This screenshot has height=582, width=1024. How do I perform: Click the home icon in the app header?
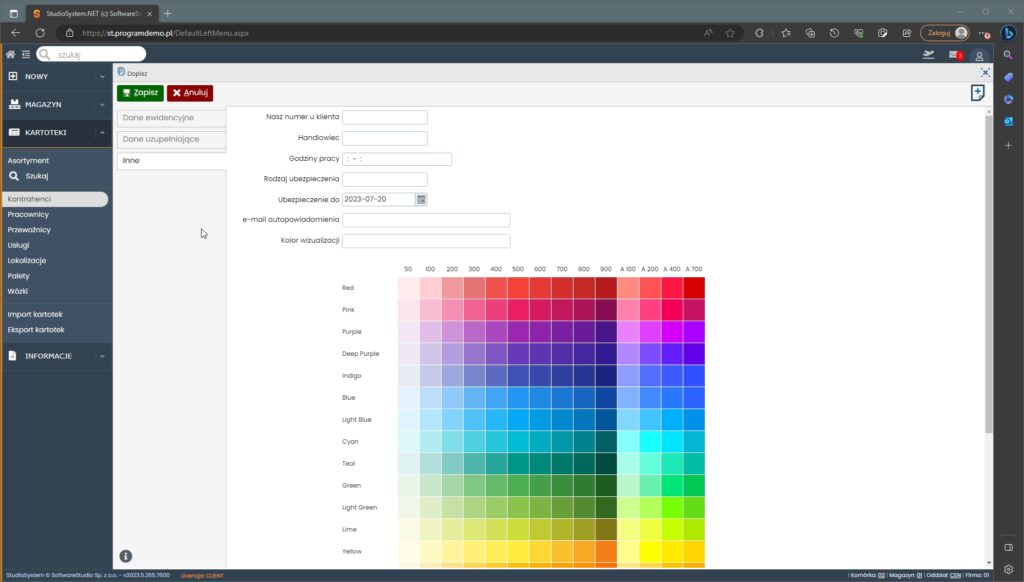(10, 54)
